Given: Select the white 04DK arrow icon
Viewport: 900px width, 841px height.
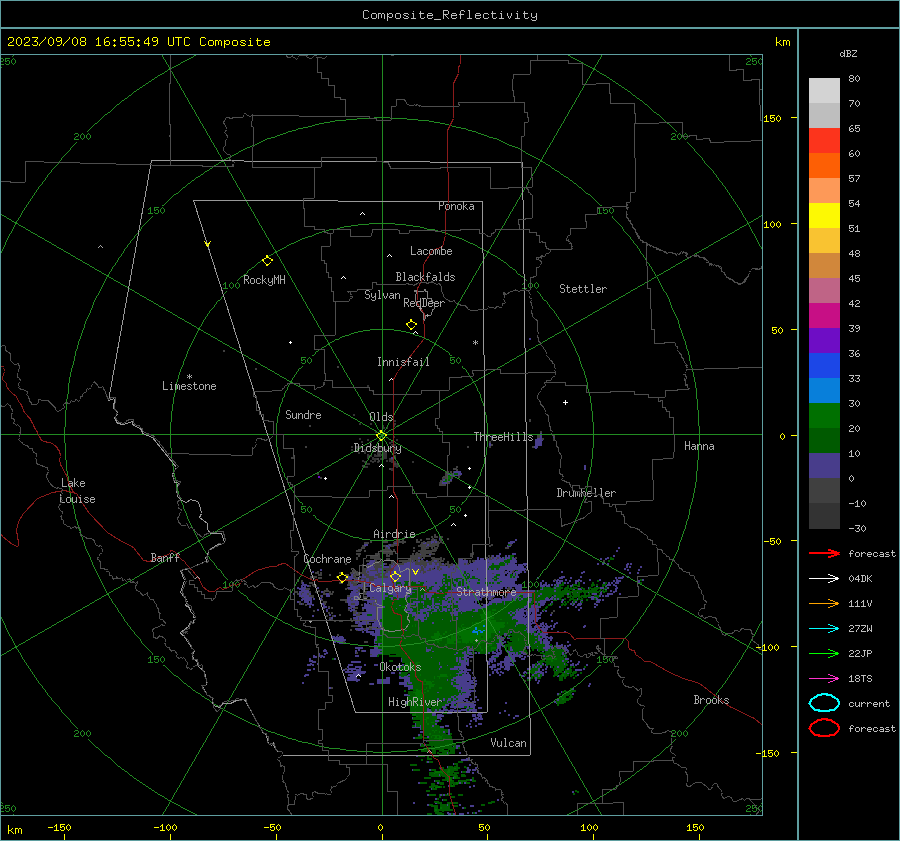Looking at the screenshot, I should click(824, 579).
